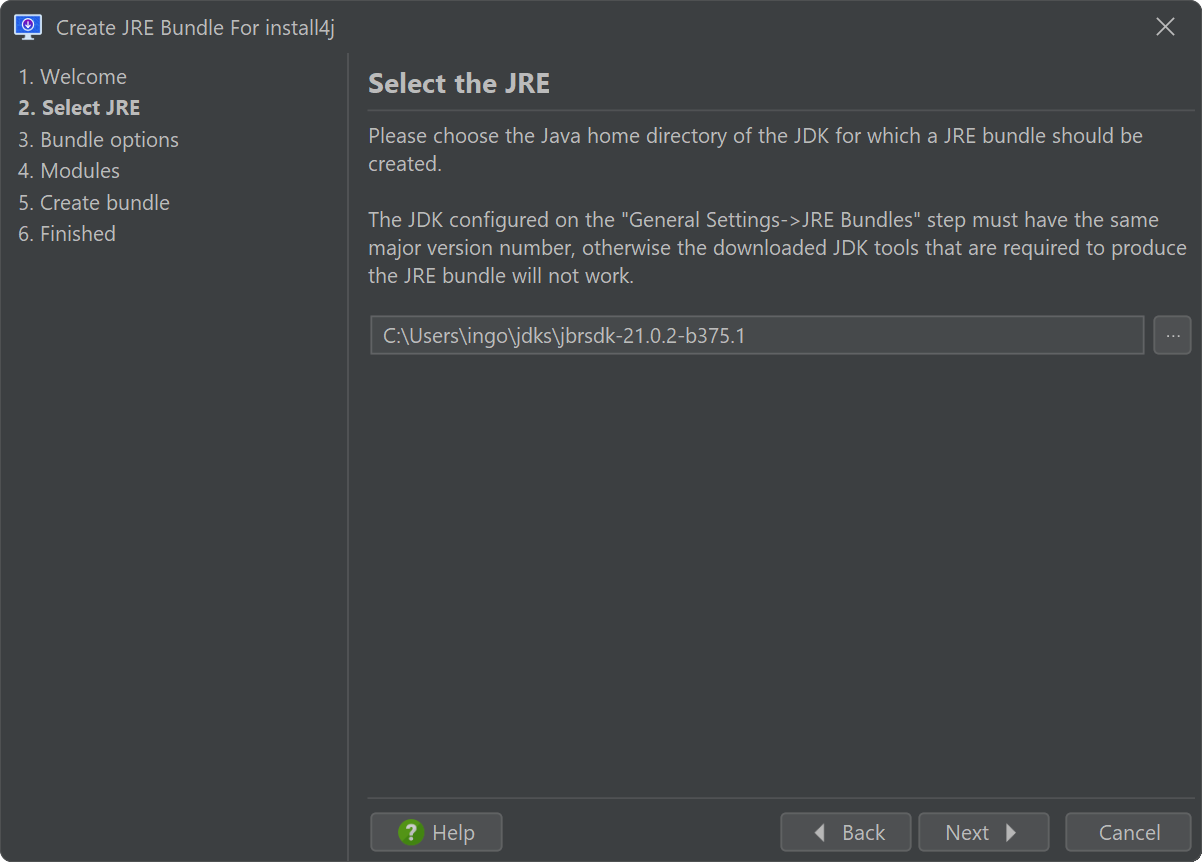Click the JDK version warning paragraph text

[x=777, y=248]
